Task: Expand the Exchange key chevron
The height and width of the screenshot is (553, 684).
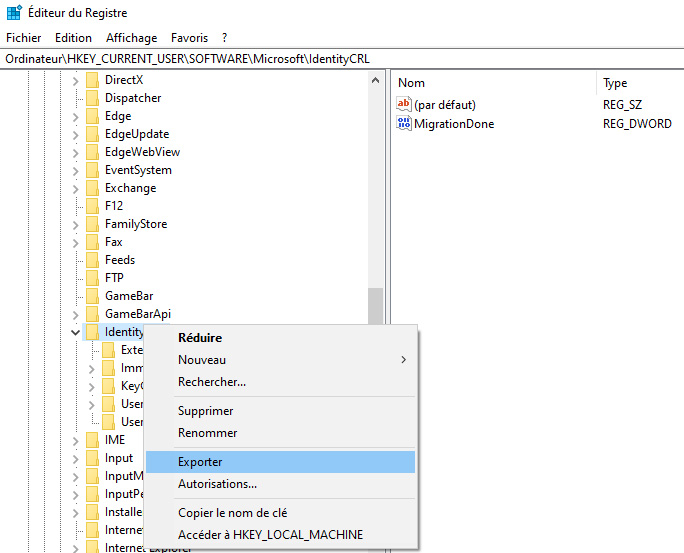Action: coord(75,189)
